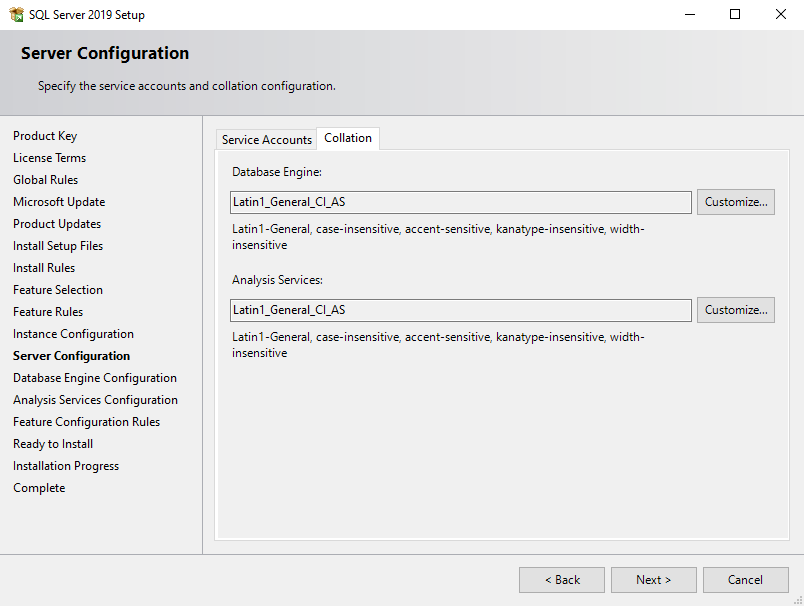This screenshot has height=606, width=804.
Task: Click the License Terms step
Action: click(x=50, y=158)
